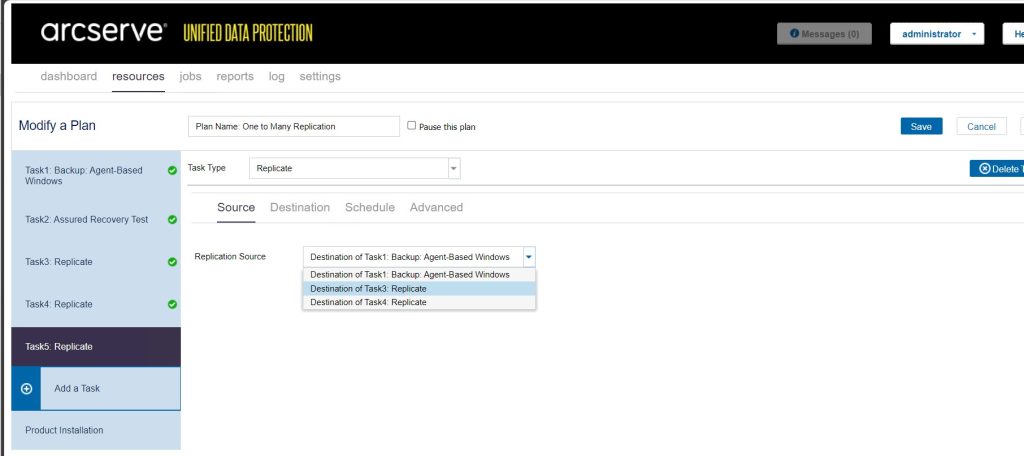The image size is (1024, 456).
Task: Click Add a Task
Action: point(96,389)
